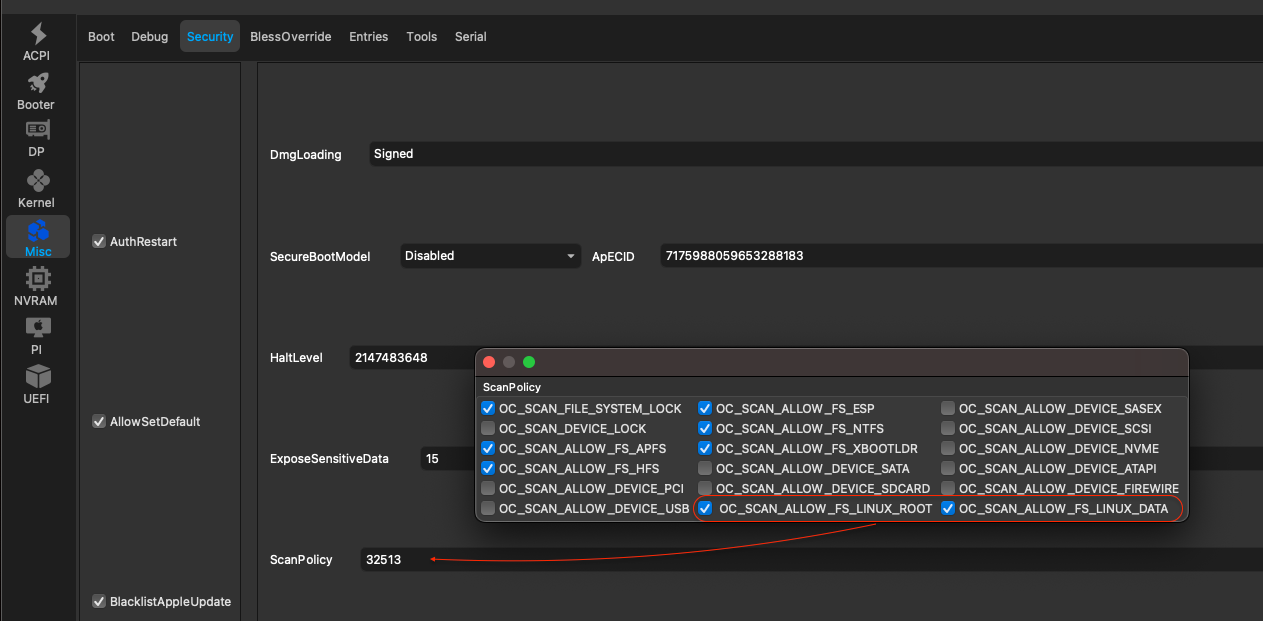Select the UEFI box icon
Image resolution: width=1263 pixels, height=621 pixels.
(x=37, y=377)
